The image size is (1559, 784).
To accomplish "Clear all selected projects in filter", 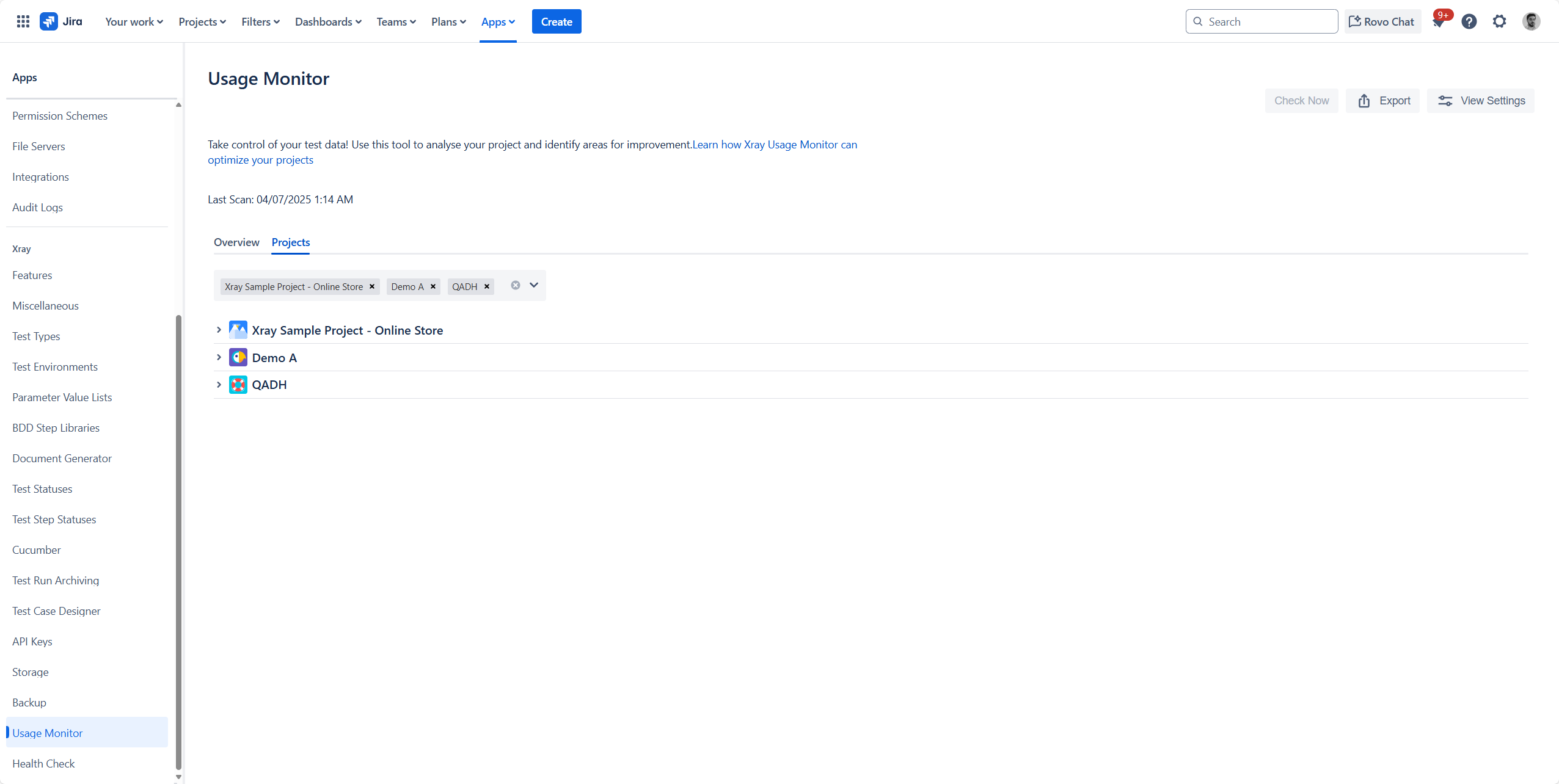I will pos(516,285).
